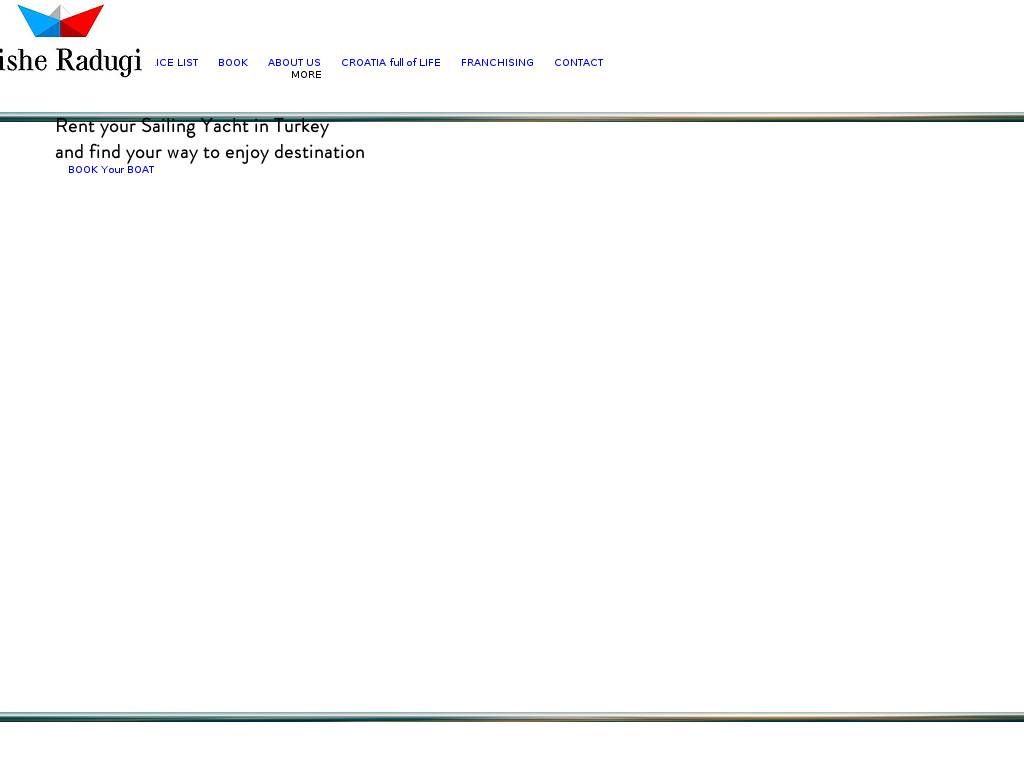Screen dimensions: 1024x768
Task: Click the paper boat logo icon
Action: click(61, 20)
